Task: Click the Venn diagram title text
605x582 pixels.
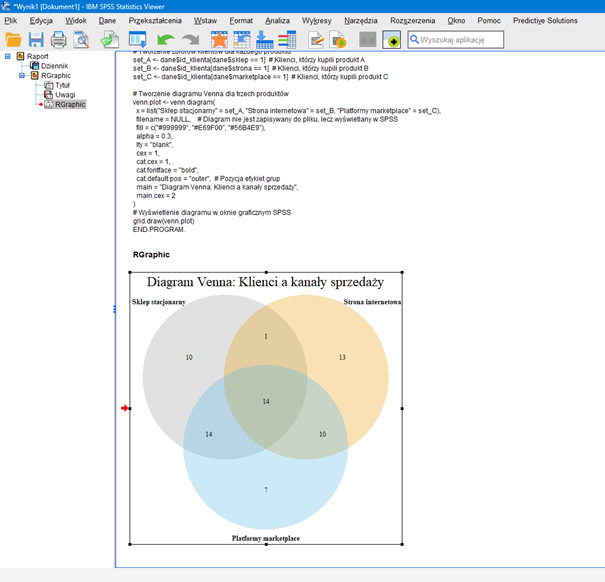Action: point(265,282)
